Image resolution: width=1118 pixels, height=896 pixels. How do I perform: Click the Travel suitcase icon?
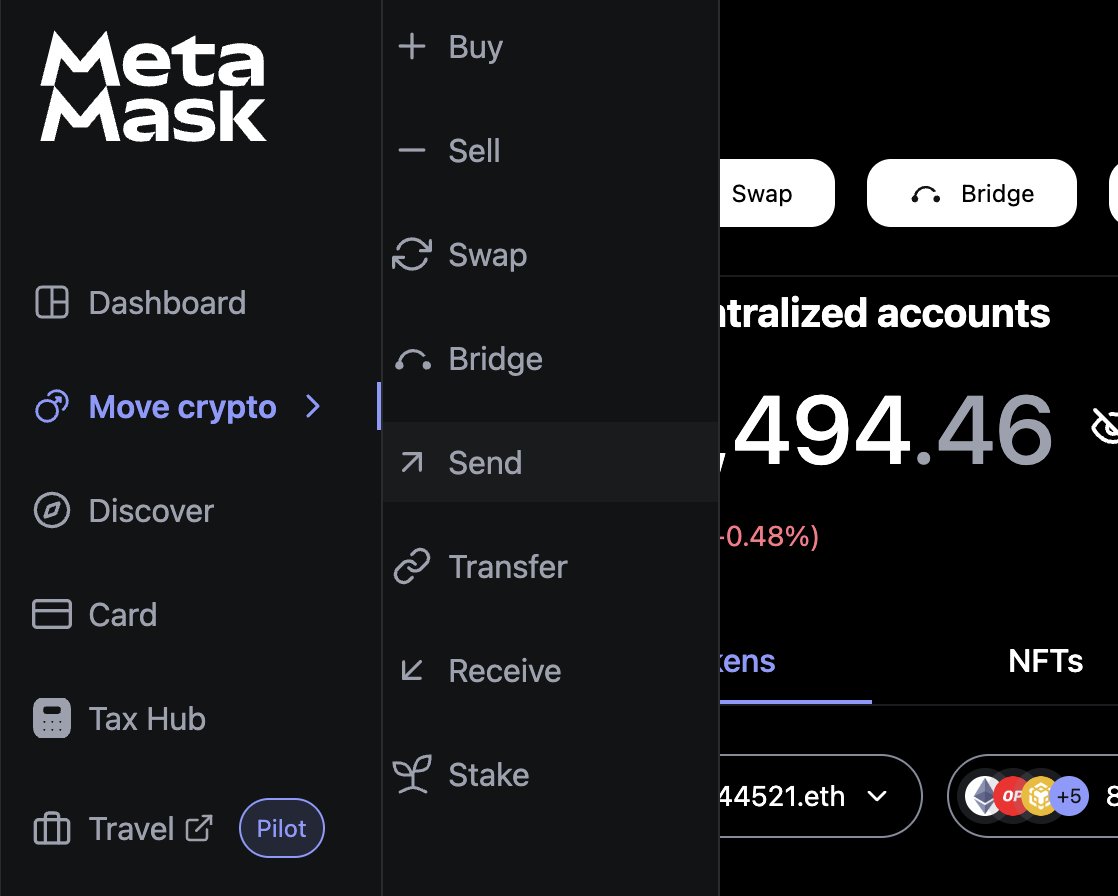(52, 829)
